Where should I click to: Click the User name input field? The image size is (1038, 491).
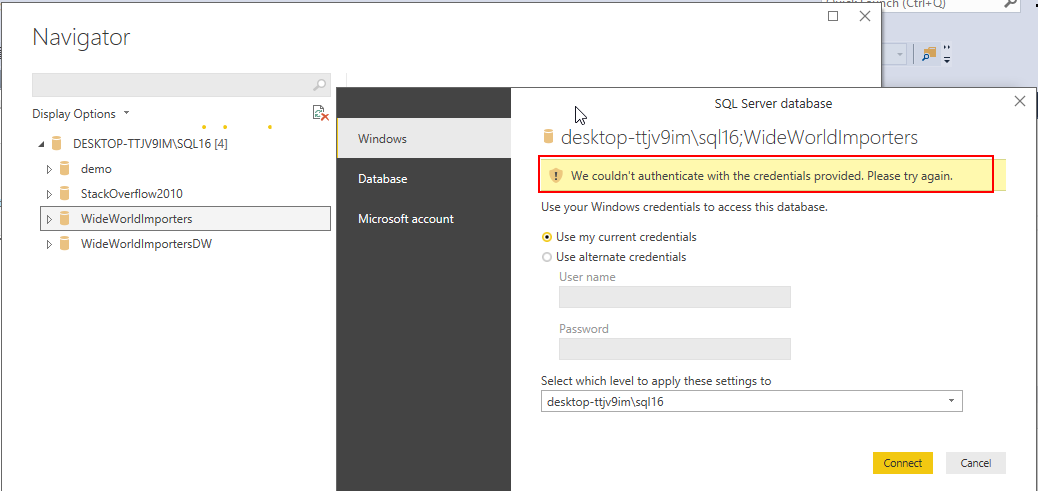tap(675, 297)
